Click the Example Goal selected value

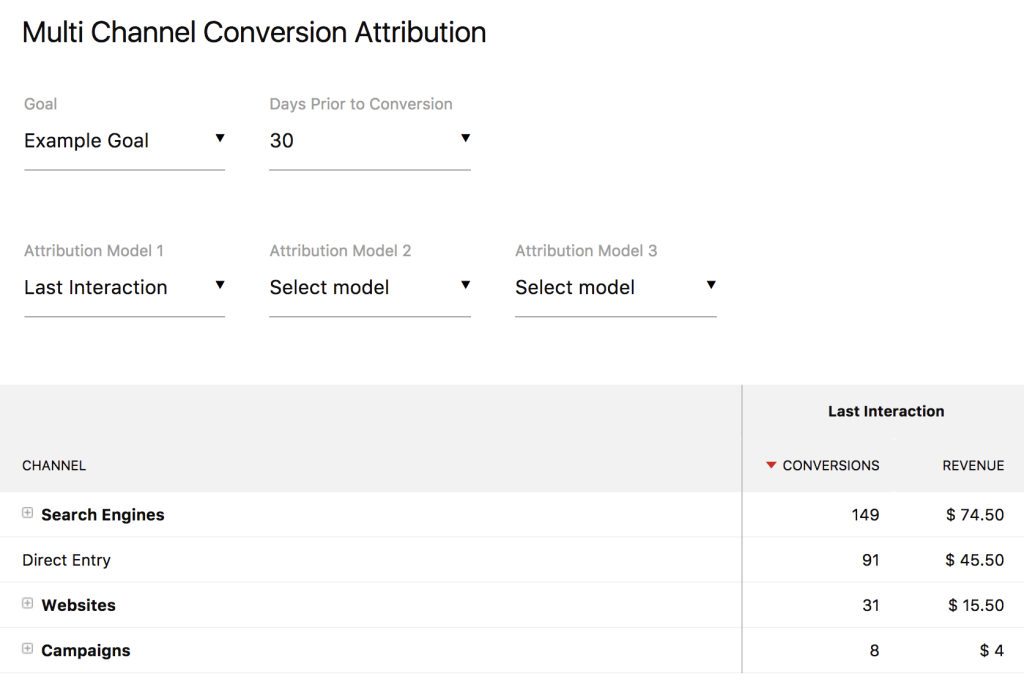coord(86,141)
